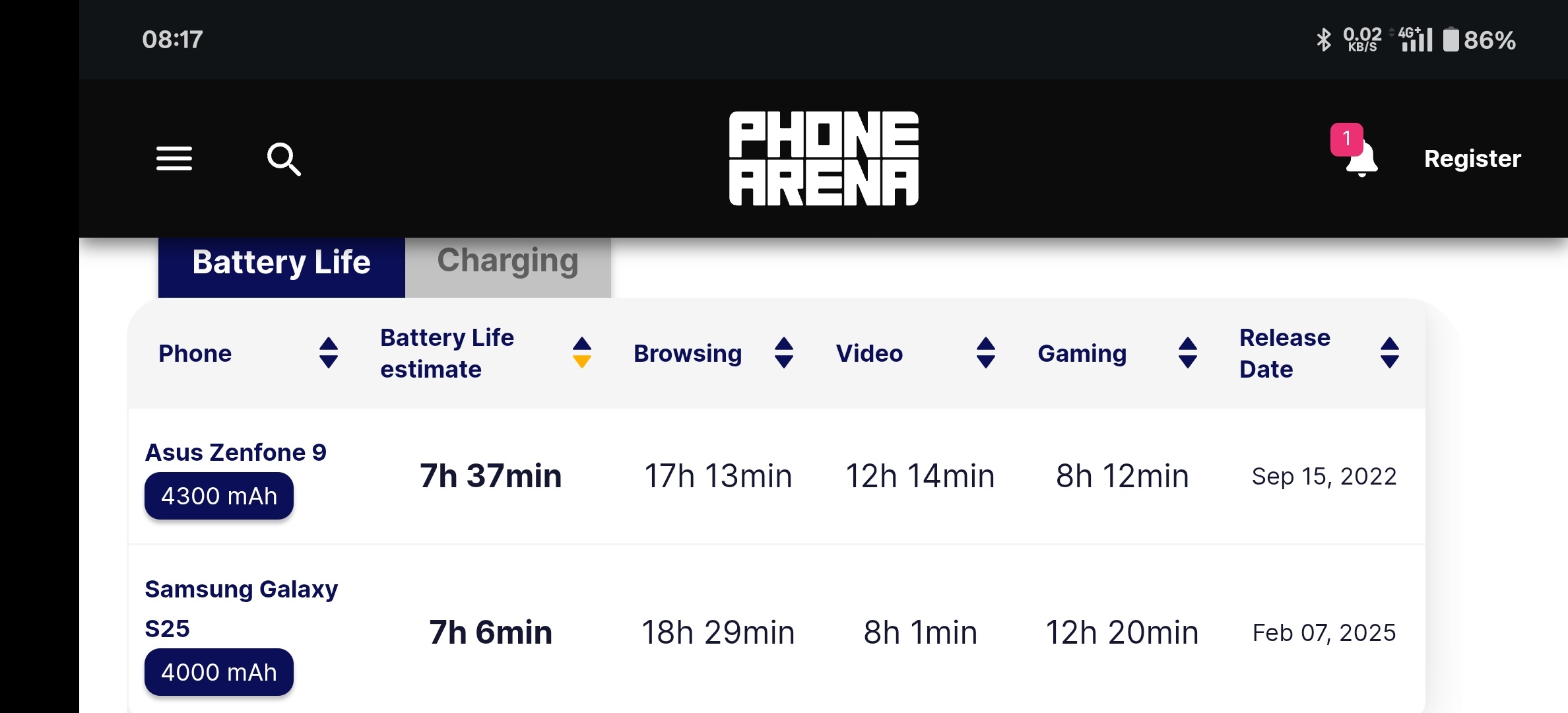Sort by Browsing time arrows
The width and height of the screenshot is (1568, 713).
click(784, 353)
